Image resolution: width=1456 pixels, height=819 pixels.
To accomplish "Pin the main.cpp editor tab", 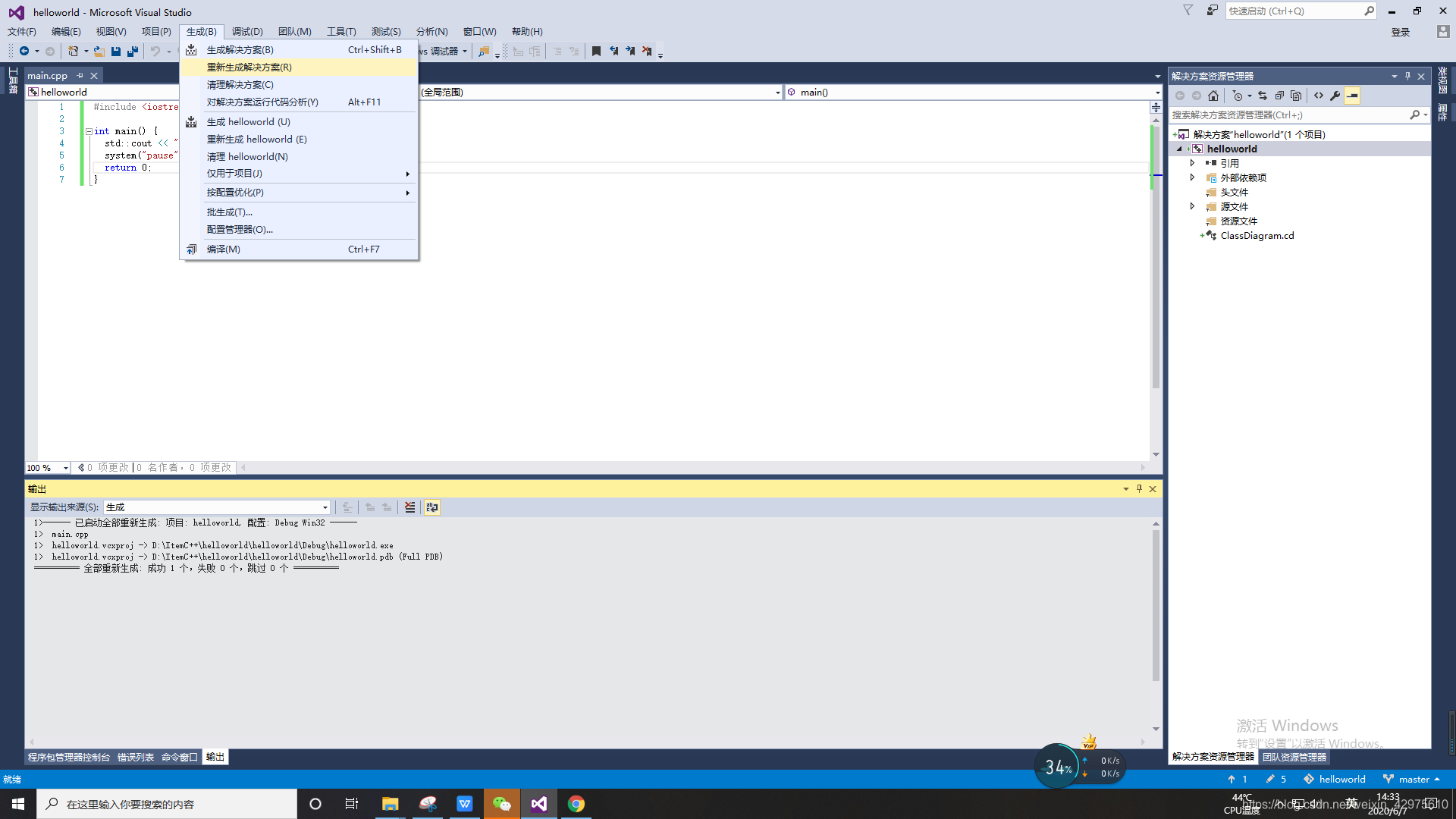I will click(80, 76).
